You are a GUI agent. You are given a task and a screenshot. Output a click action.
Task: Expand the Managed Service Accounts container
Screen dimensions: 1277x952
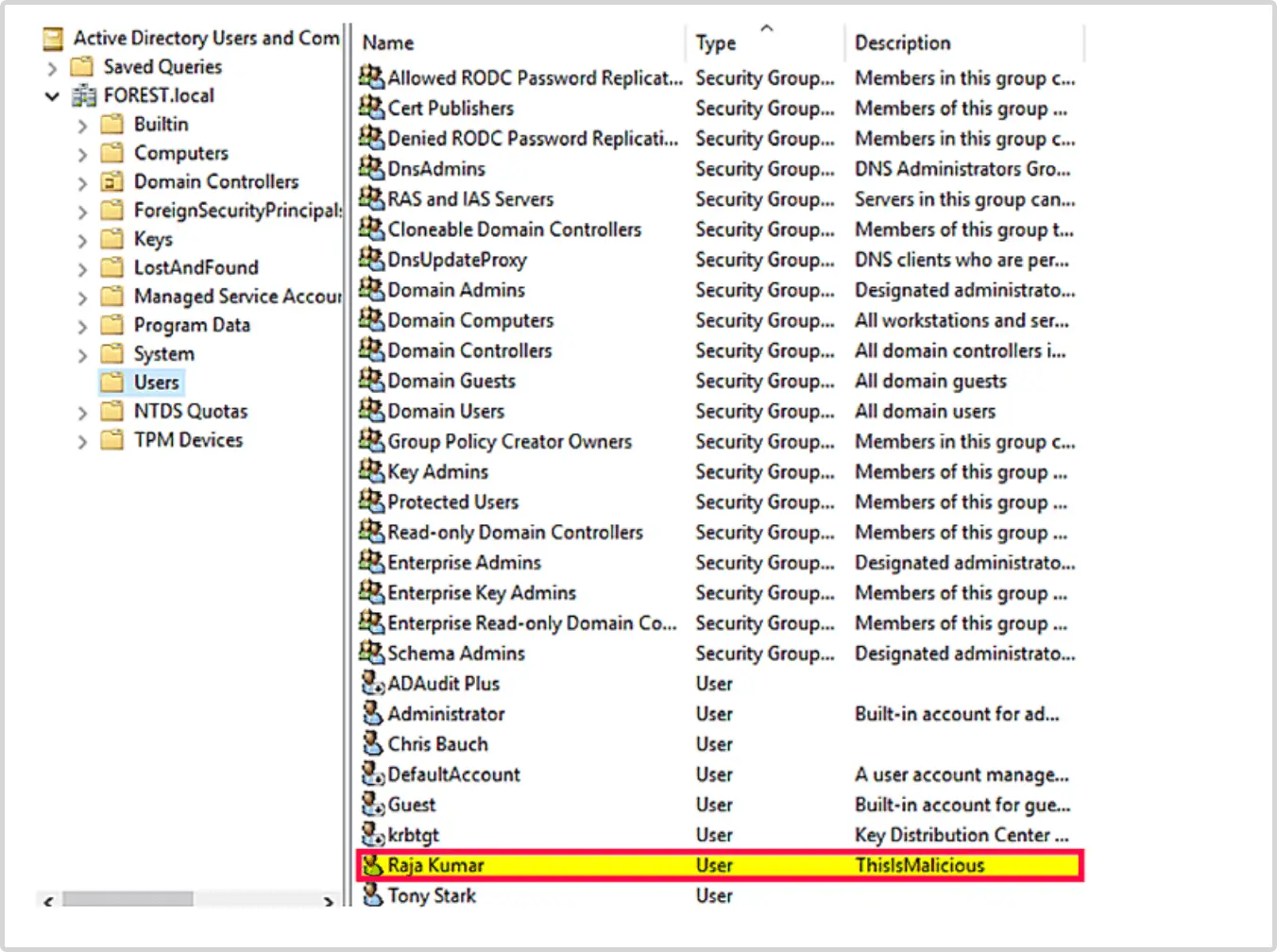[82, 298]
